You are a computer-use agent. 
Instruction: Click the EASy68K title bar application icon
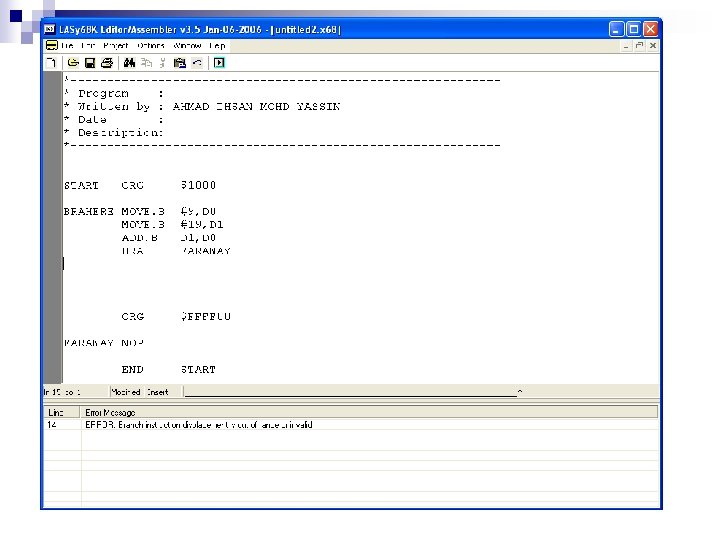[x=50, y=29]
